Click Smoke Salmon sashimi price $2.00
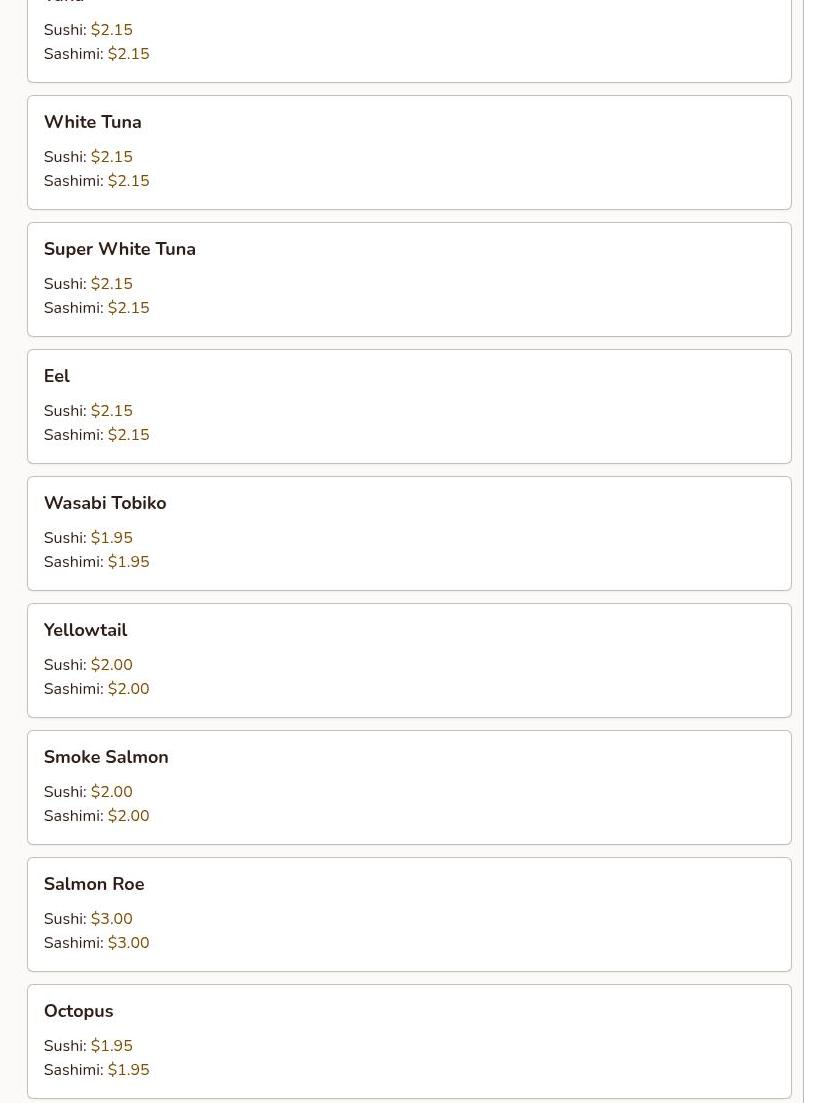This screenshot has width=824, height=1103. [x=129, y=816]
